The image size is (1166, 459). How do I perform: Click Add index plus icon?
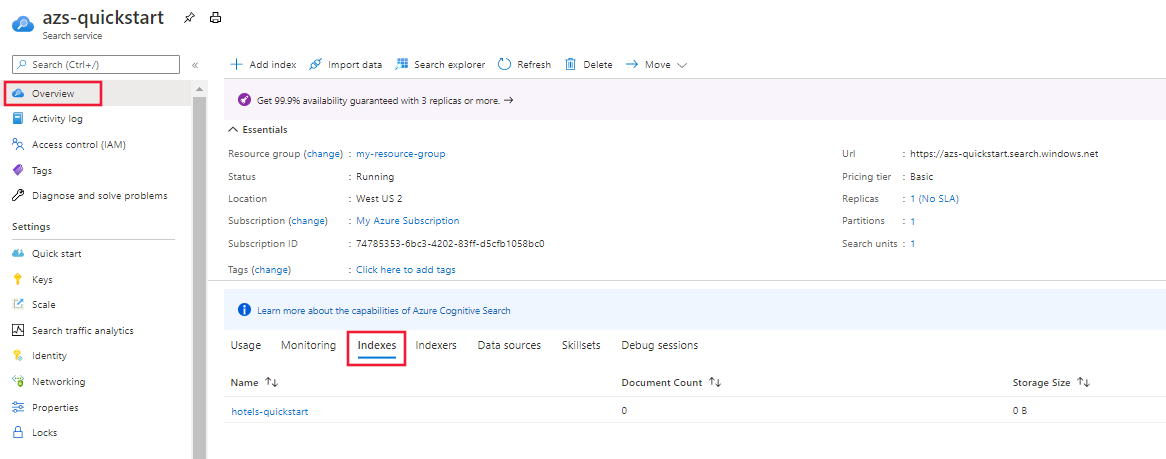[236, 64]
